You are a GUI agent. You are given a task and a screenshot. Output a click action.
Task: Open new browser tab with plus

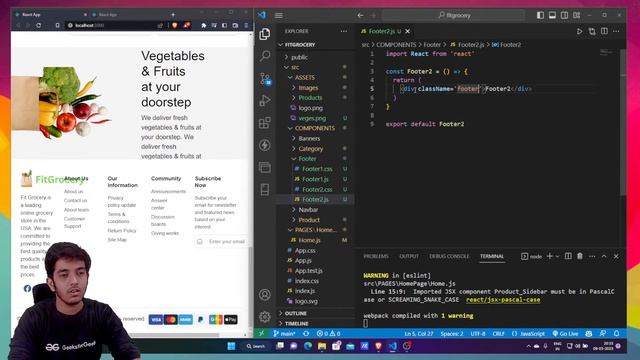(x=173, y=14)
